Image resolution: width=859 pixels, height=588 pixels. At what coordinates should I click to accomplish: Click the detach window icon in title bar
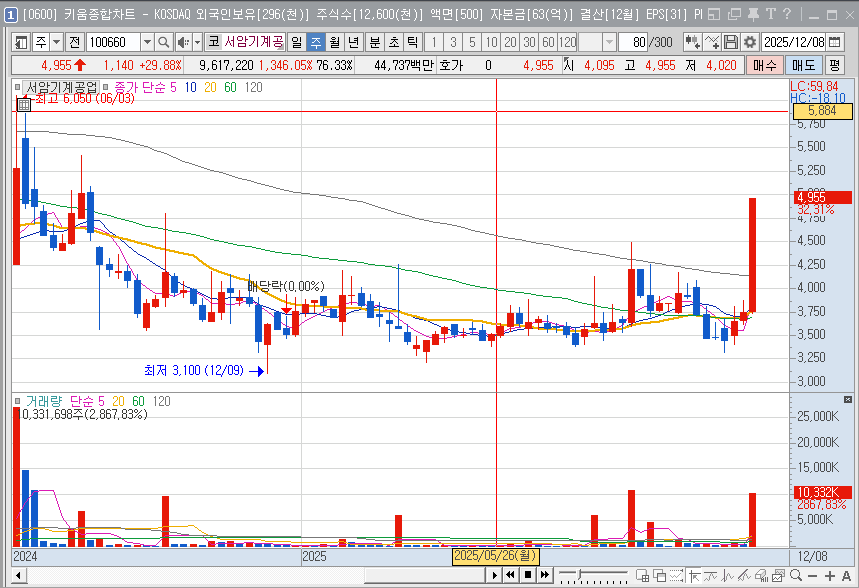pos(734,15)
